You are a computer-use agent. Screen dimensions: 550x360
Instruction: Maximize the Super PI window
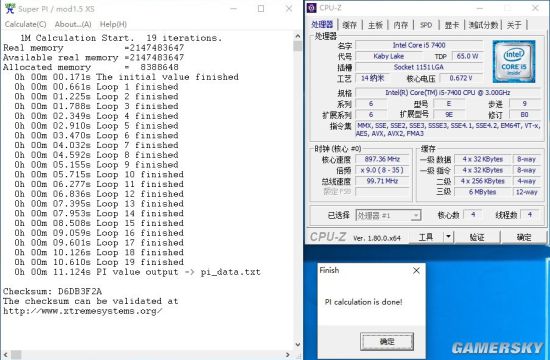(x=261, y=8)
